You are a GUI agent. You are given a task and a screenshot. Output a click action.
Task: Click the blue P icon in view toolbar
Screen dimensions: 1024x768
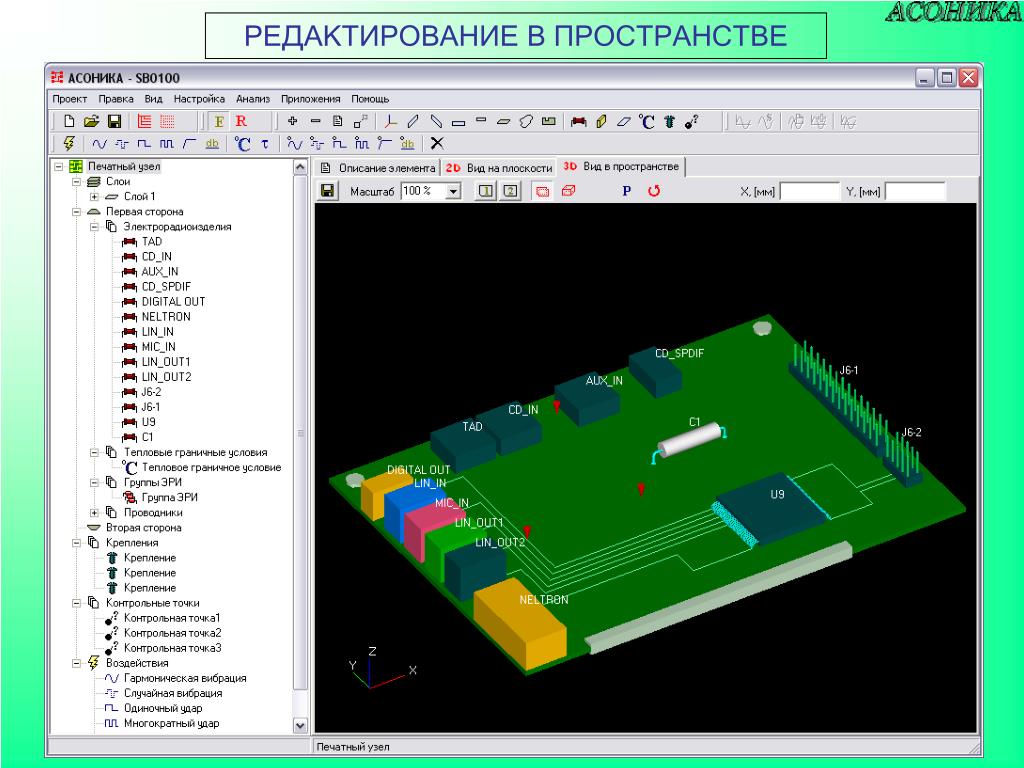(x=627, y=191)
